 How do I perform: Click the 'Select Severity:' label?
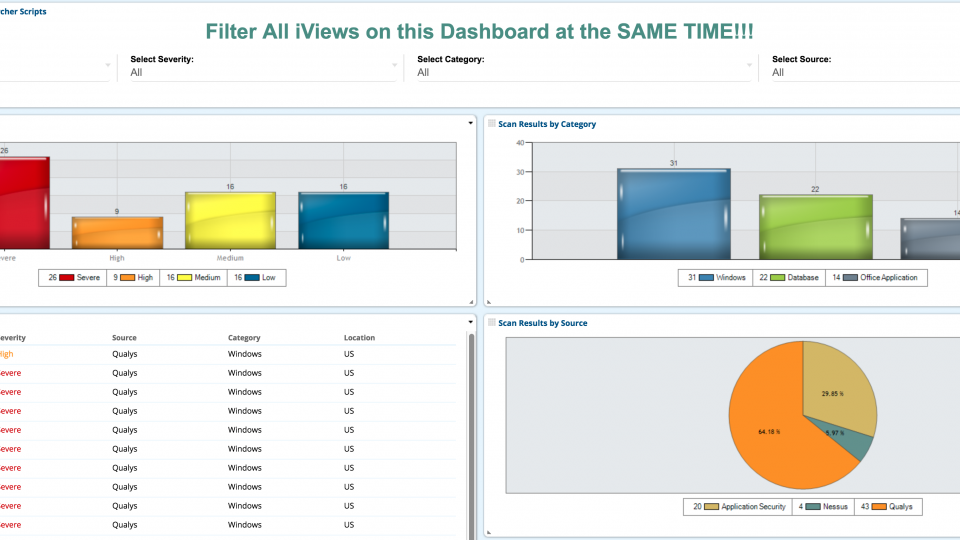[x=162, y=59]
